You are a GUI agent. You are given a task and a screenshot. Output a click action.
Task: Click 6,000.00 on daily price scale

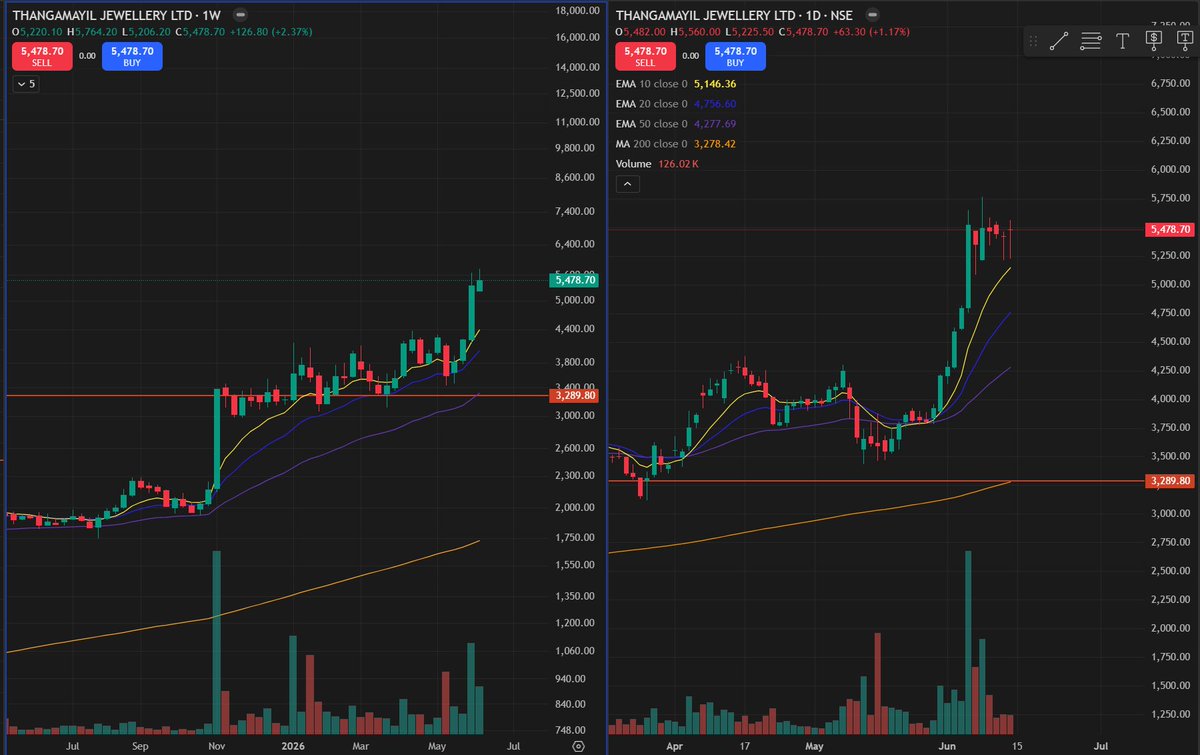click(x=1171, y=169)
